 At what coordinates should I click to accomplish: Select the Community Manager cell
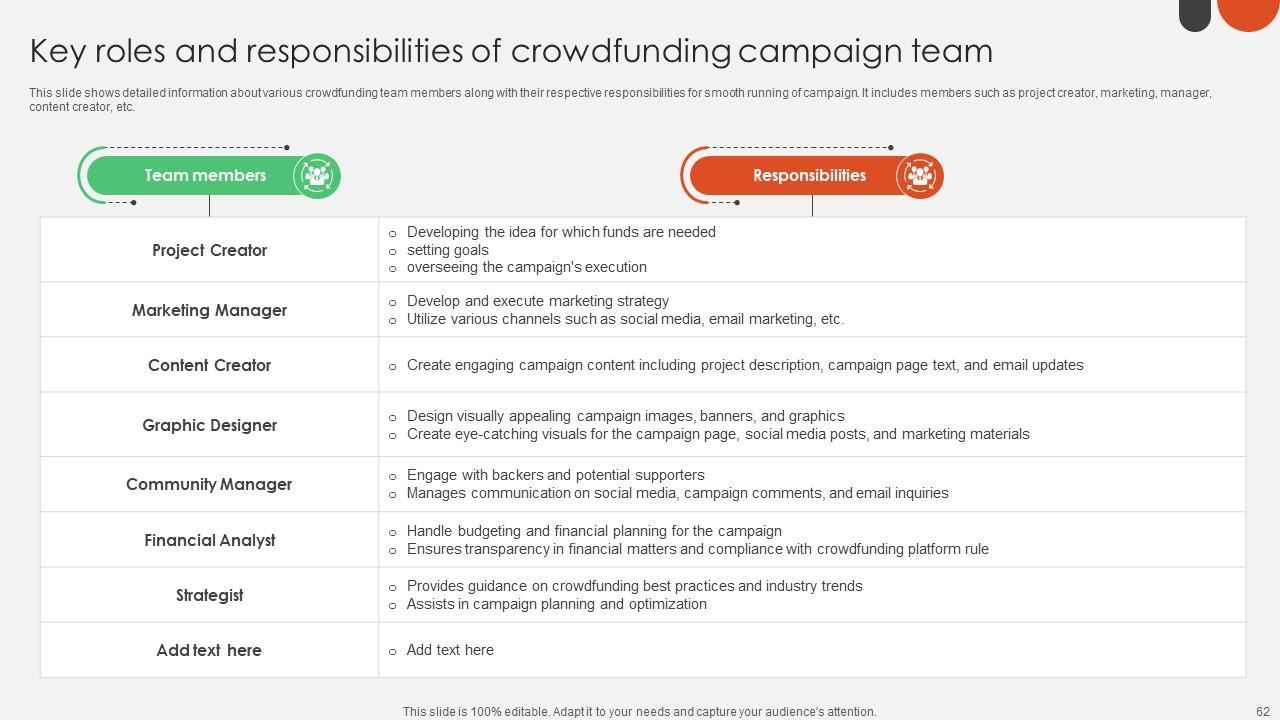209,484
